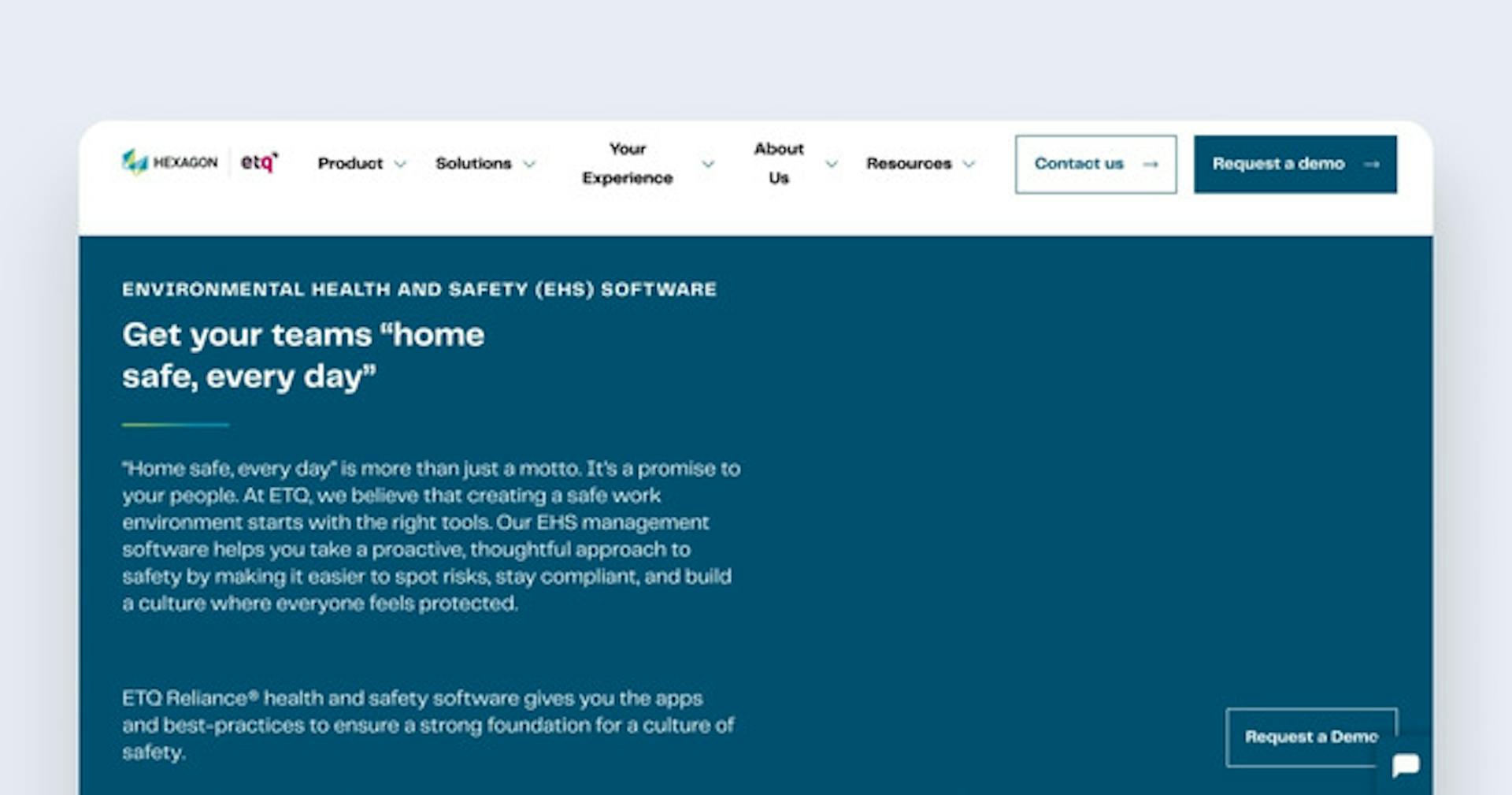The image size is (1512, 795).
Task: Click the Contact us button
Action: [1095, 164]
